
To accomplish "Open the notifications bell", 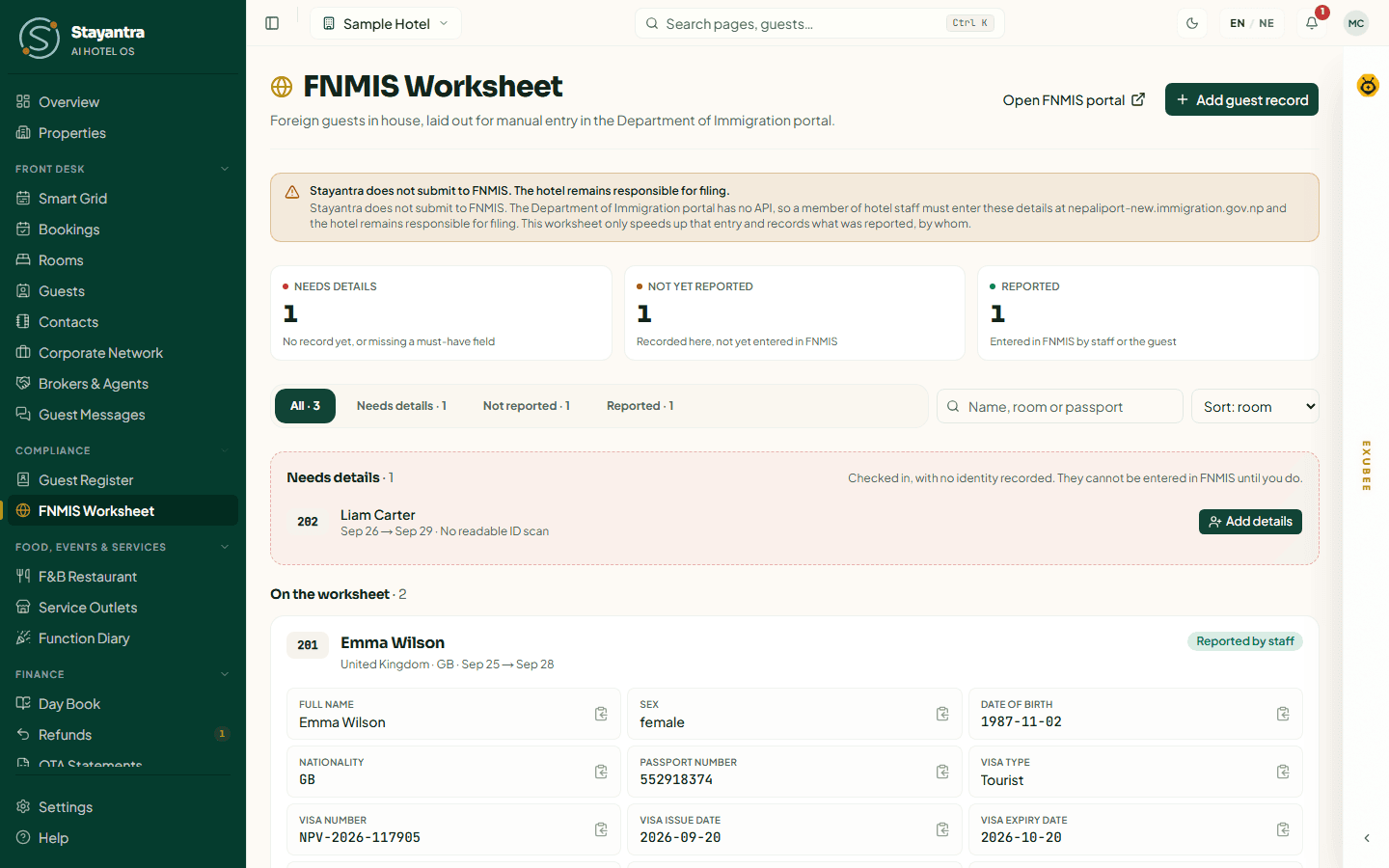I will pyautogui.click(x=1312, y=23).
